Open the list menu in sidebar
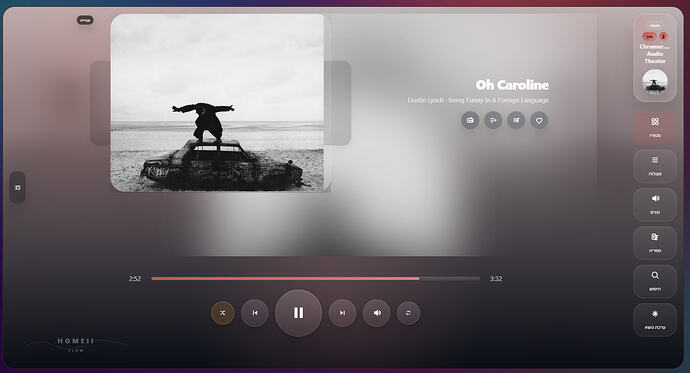690x373 pixels. click(x=655, y=166)
